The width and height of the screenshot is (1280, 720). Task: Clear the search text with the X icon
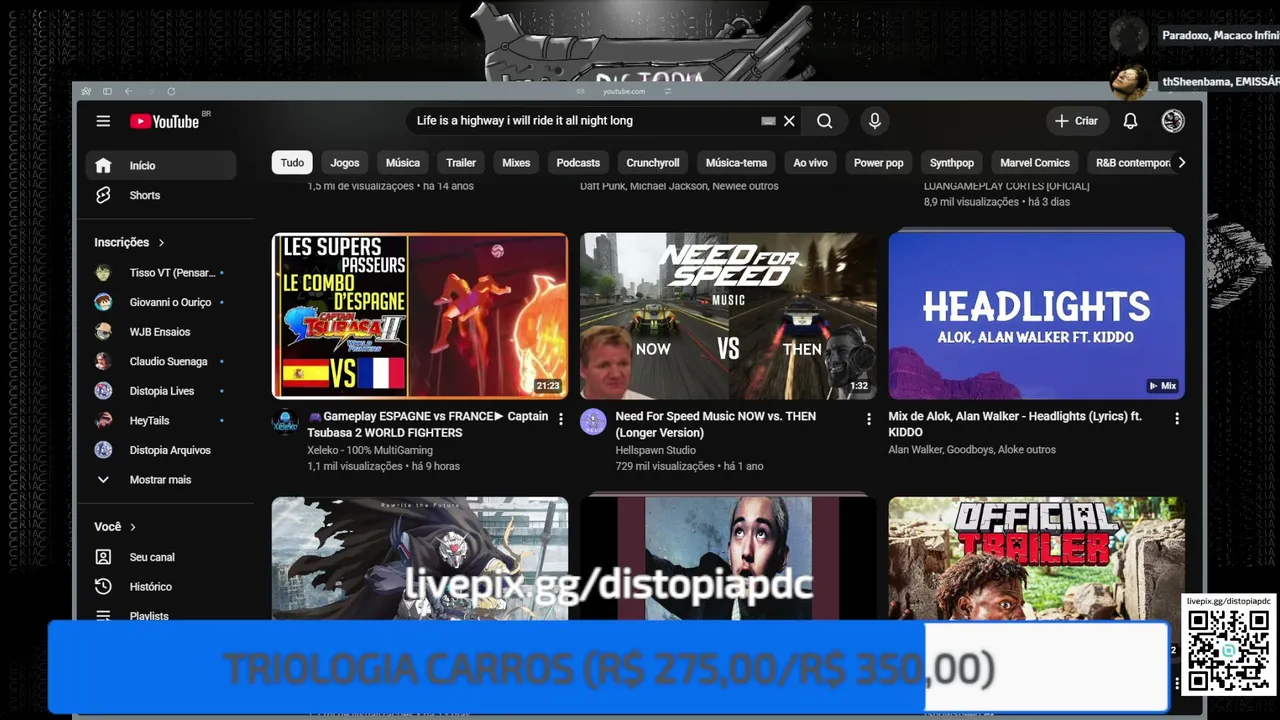789,121
